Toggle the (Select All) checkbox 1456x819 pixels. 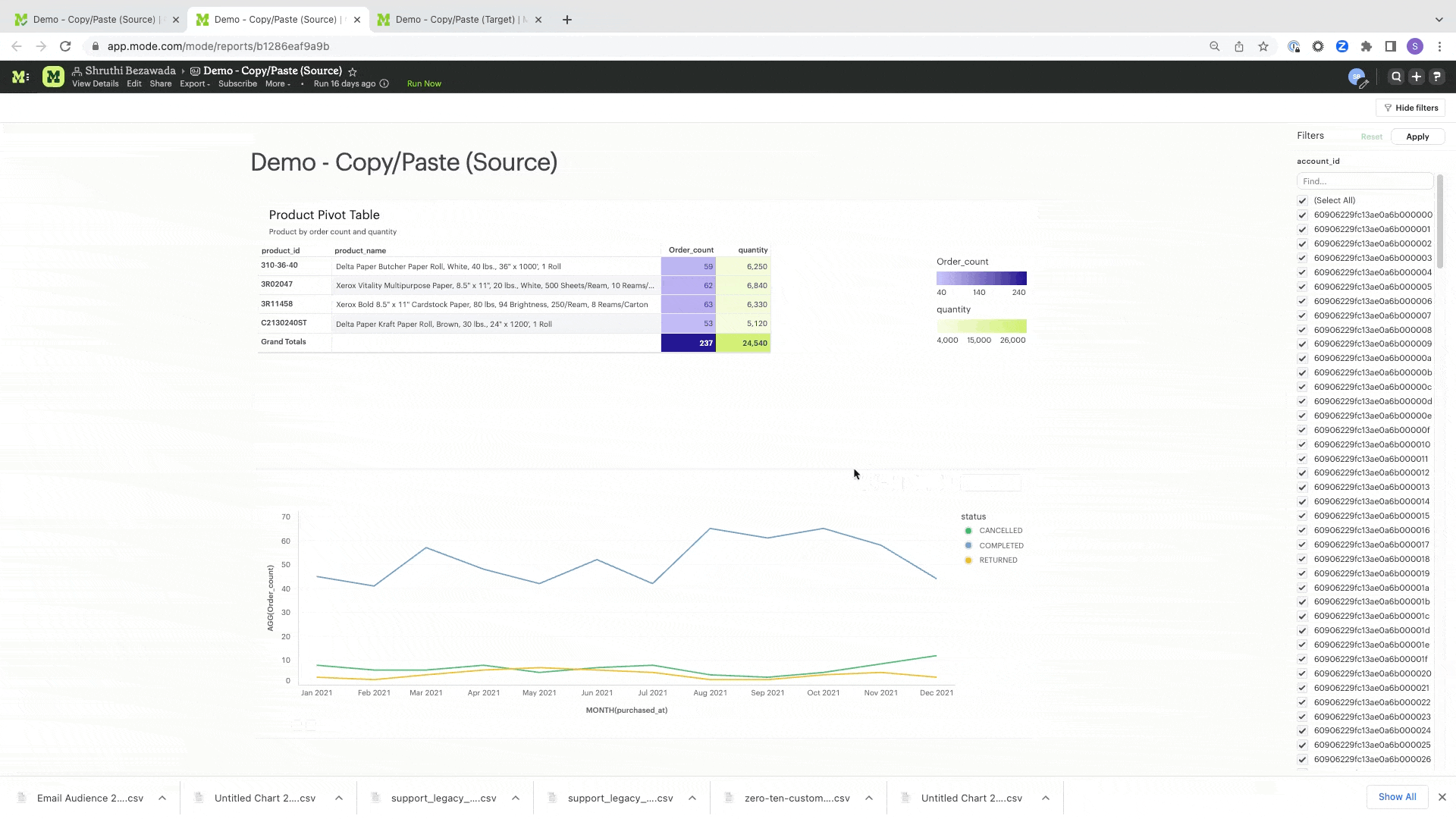click(1303, 201)
